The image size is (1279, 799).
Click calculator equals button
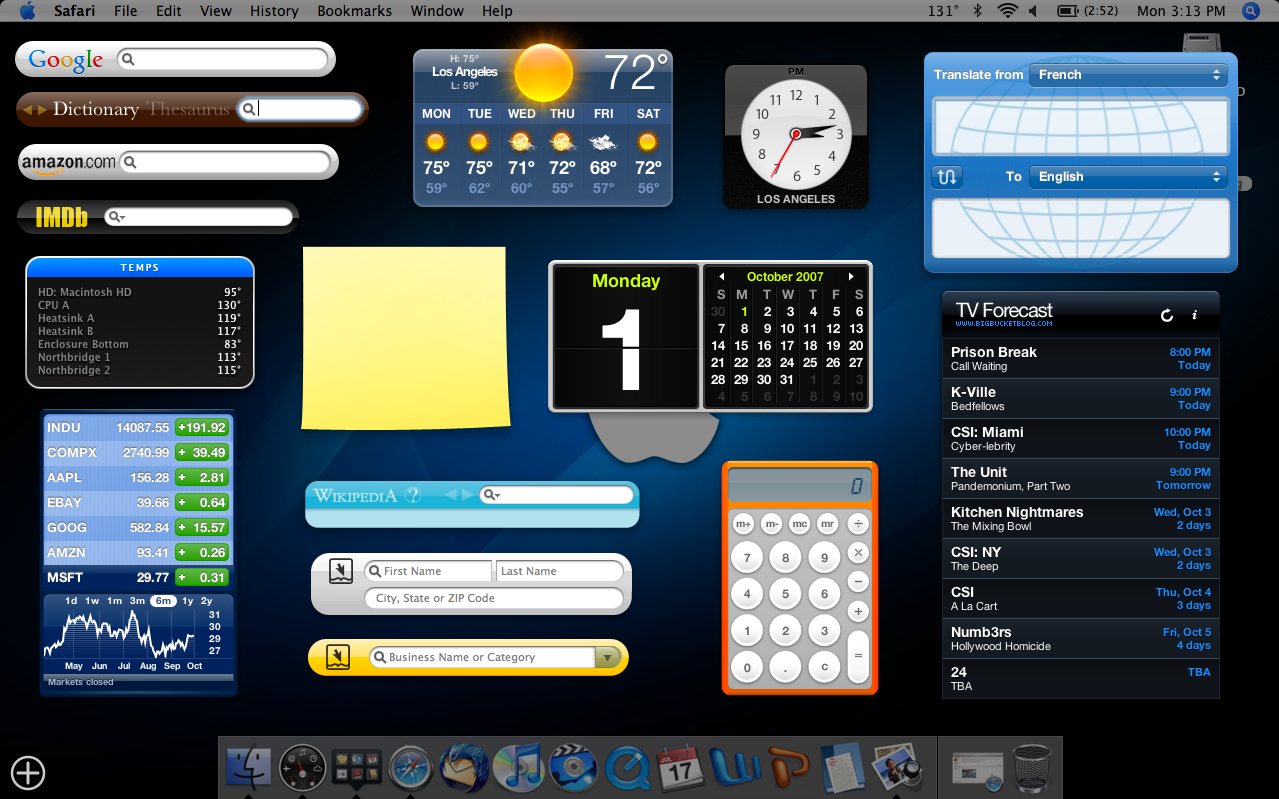(x=858, y=656)
